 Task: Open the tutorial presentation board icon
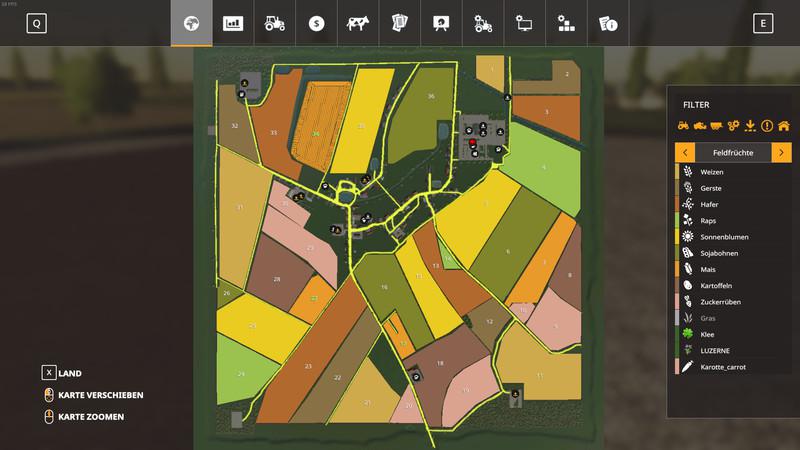point(440,23)
